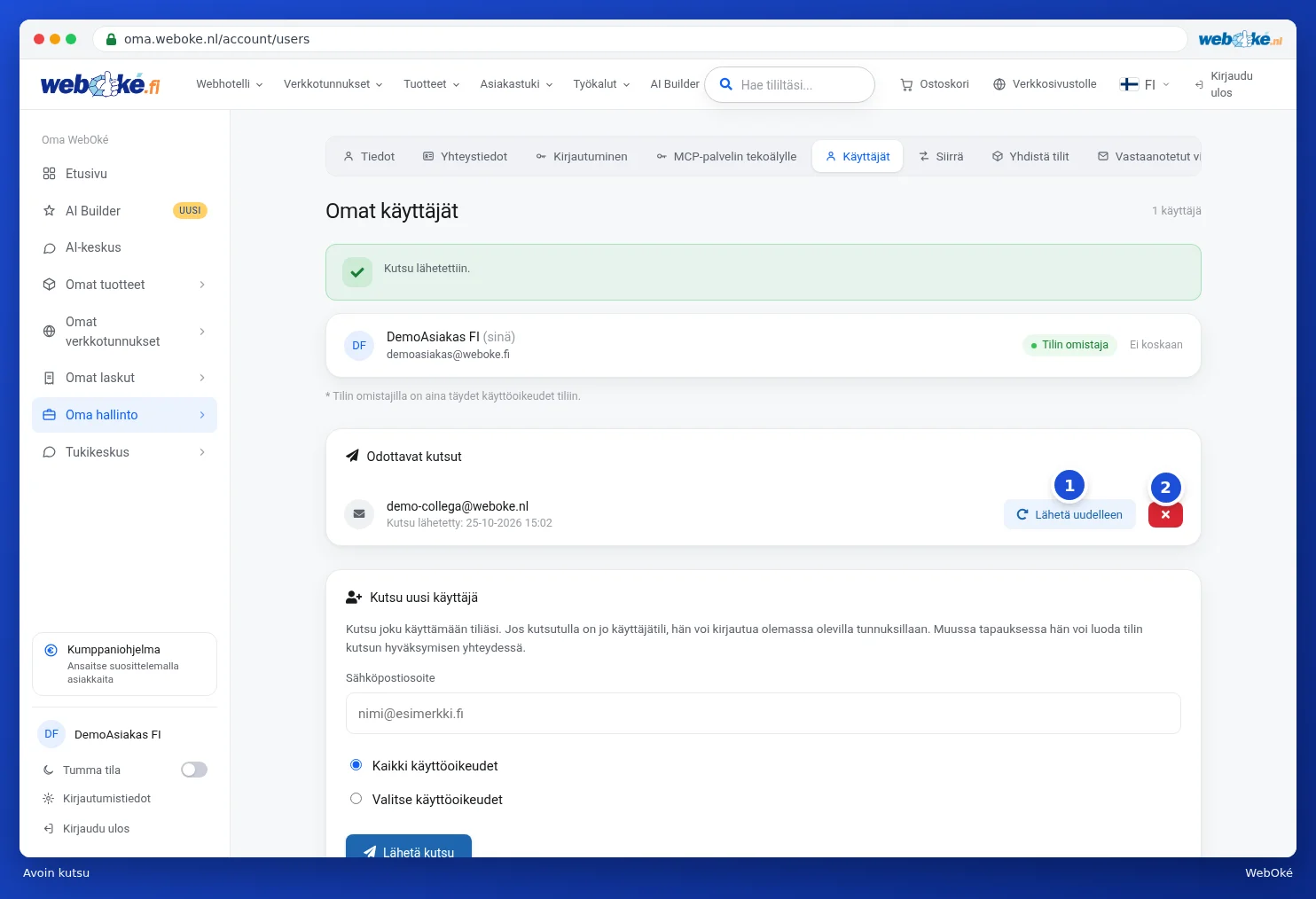Open the Yhdistä tilit tab
This screenshot has width=1316, height=899.
(1030, 156)
